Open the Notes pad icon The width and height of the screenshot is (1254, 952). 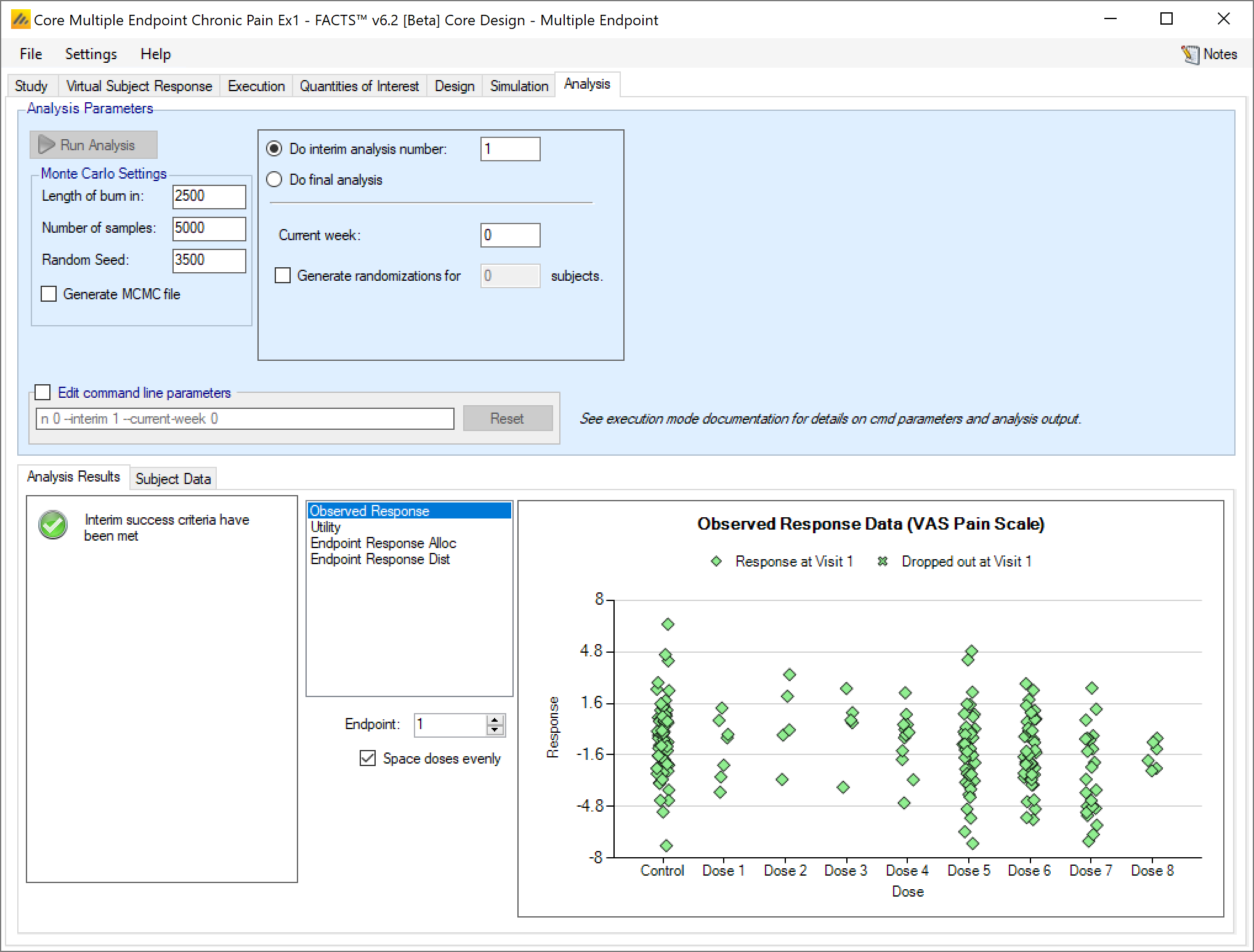[1189, 54]
